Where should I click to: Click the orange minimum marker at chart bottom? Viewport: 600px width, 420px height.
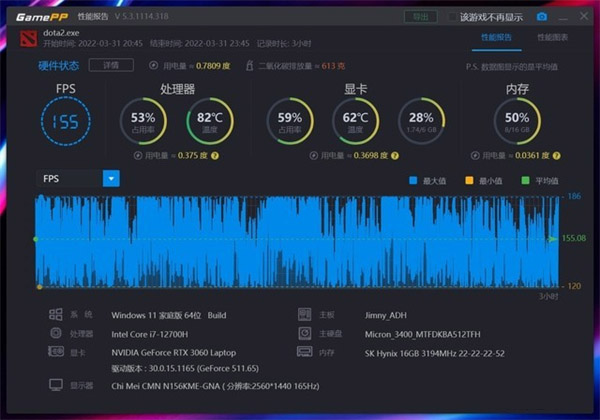39,287
